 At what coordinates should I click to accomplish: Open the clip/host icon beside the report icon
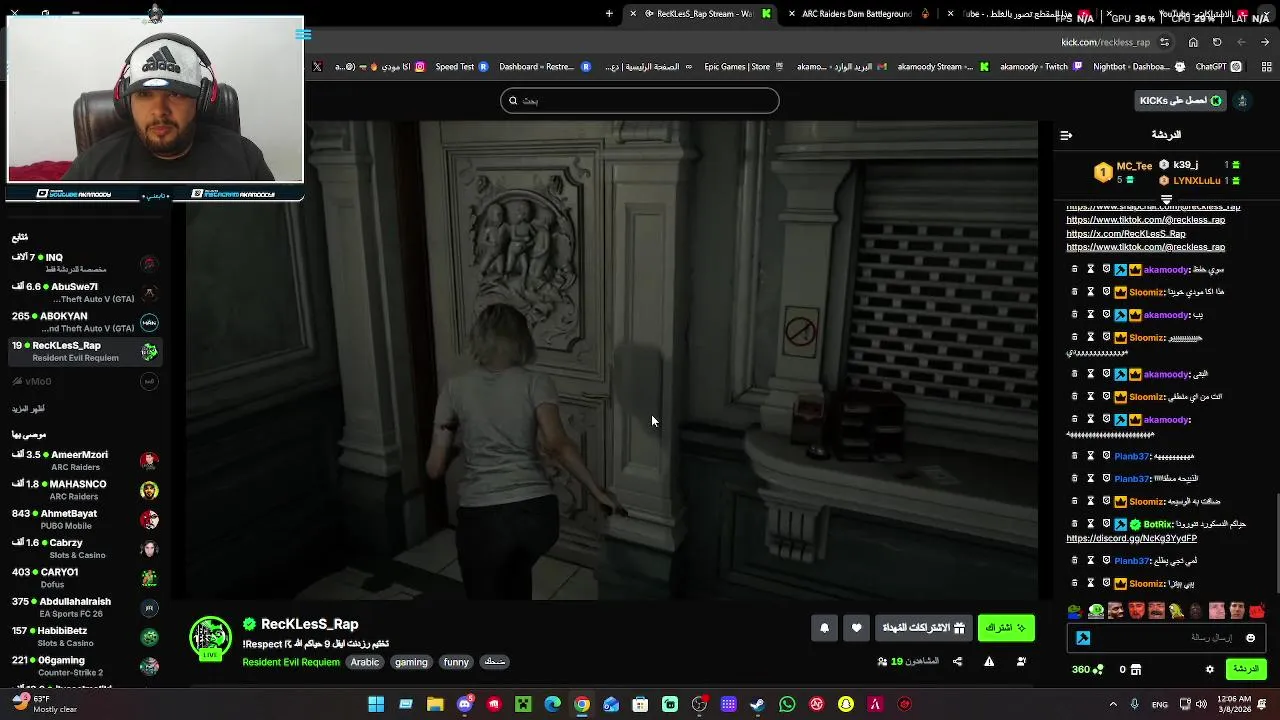(x=1021, y=661)
